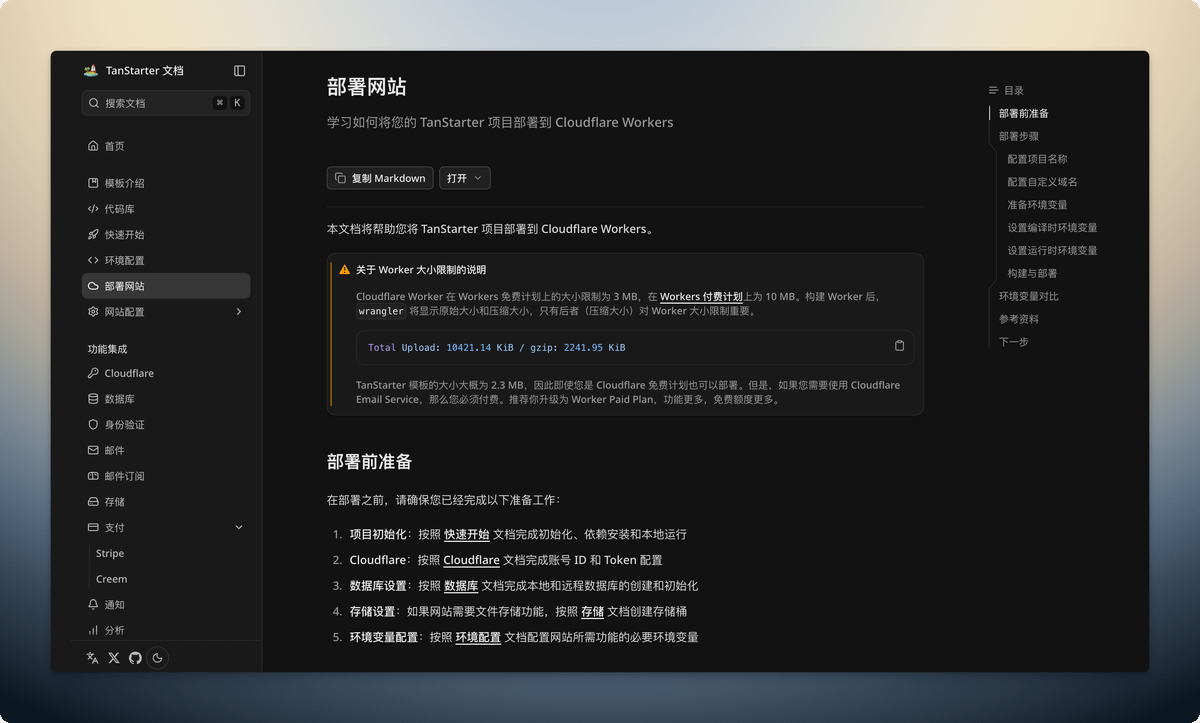Click the TanStarter logo icon

(91, 71)
